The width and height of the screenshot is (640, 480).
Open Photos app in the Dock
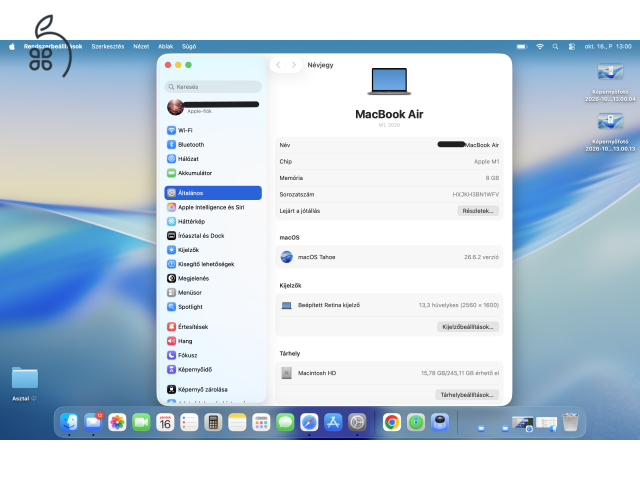(x=117, y=422)
